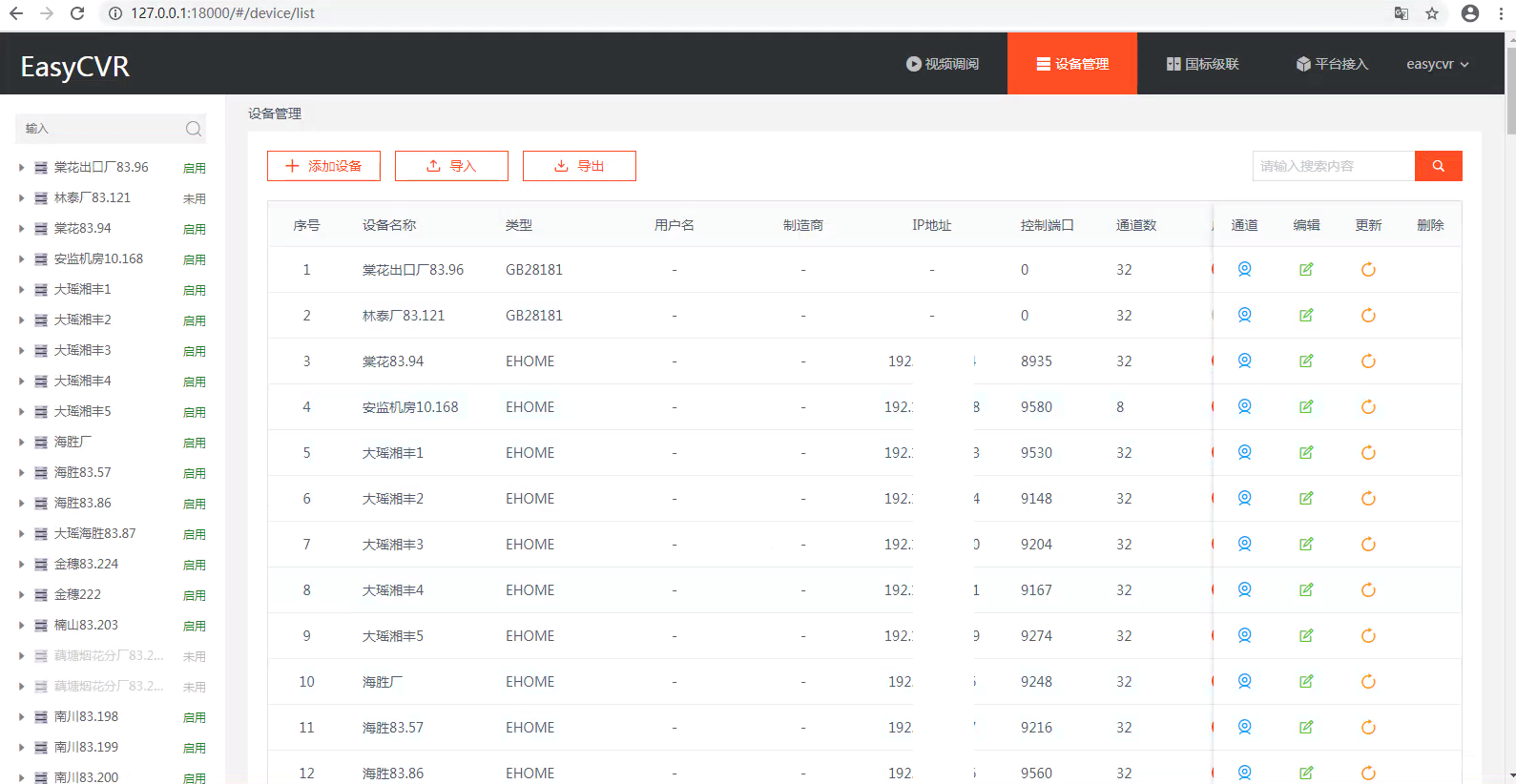Select 海胜83.86 in the device tree
Screen dimensions: 1516x784
click(x=82, y=503)
